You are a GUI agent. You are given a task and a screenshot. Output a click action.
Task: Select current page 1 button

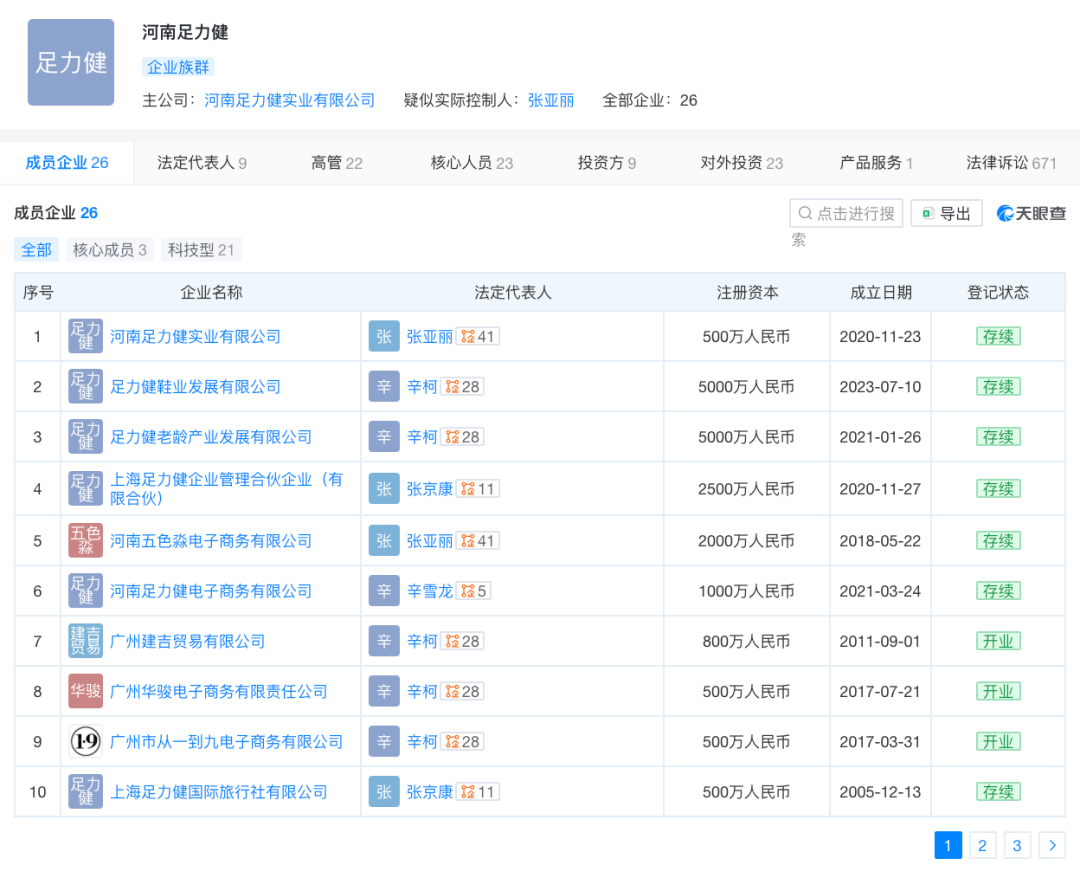[x=948, y=846]
